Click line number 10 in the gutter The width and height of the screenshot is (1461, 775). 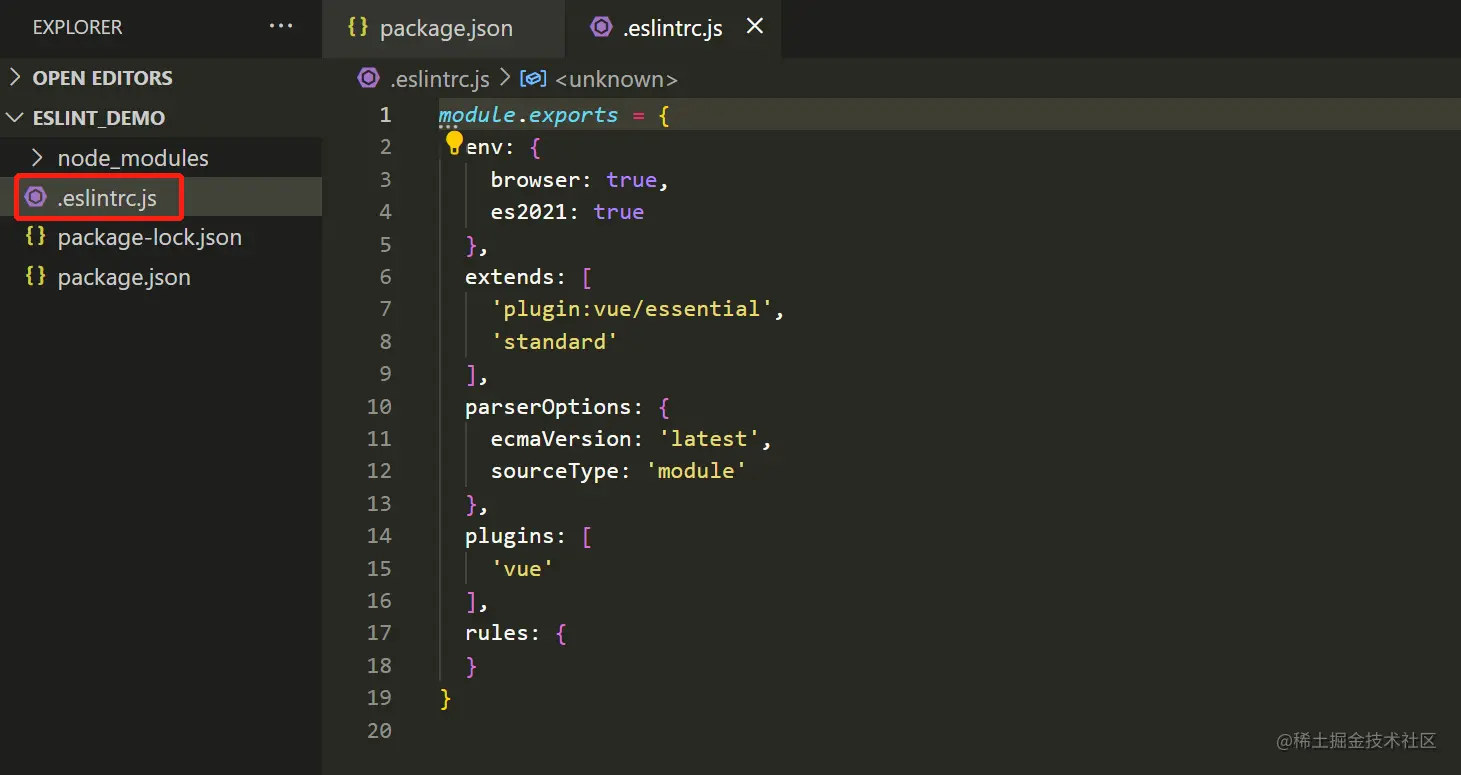379,407
